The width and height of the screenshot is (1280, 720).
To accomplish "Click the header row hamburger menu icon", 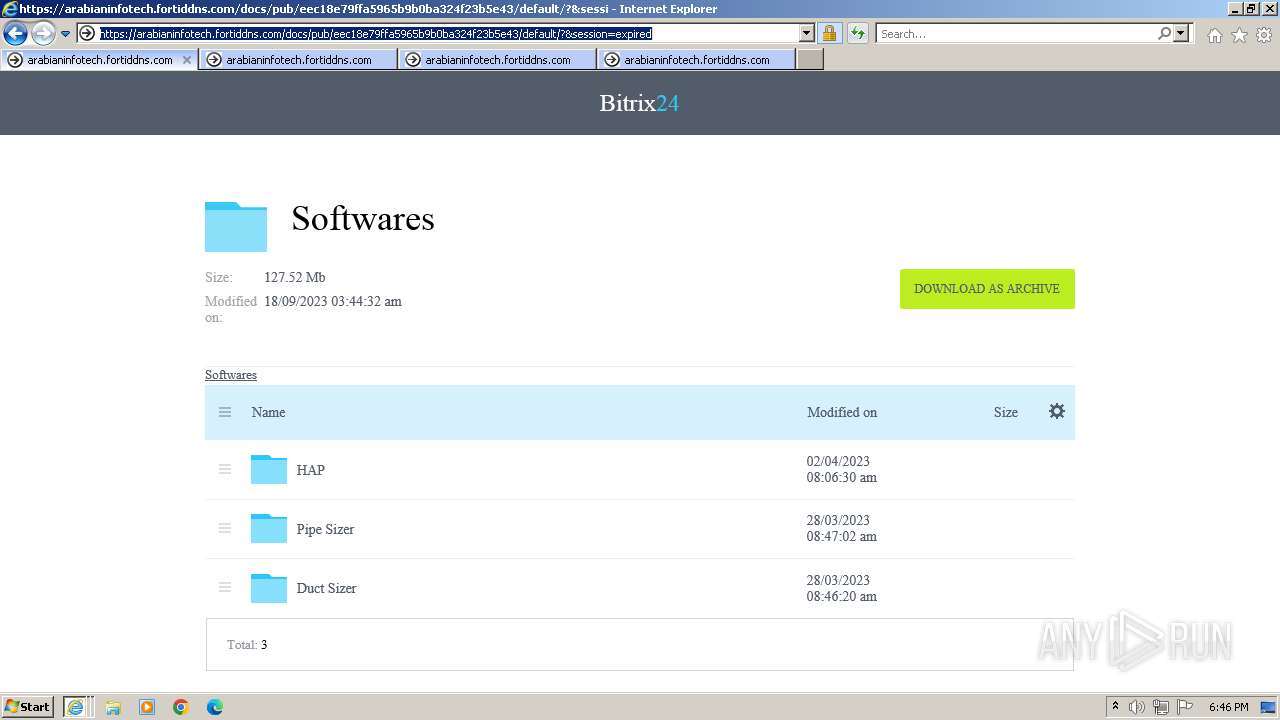I will [225, 412].
